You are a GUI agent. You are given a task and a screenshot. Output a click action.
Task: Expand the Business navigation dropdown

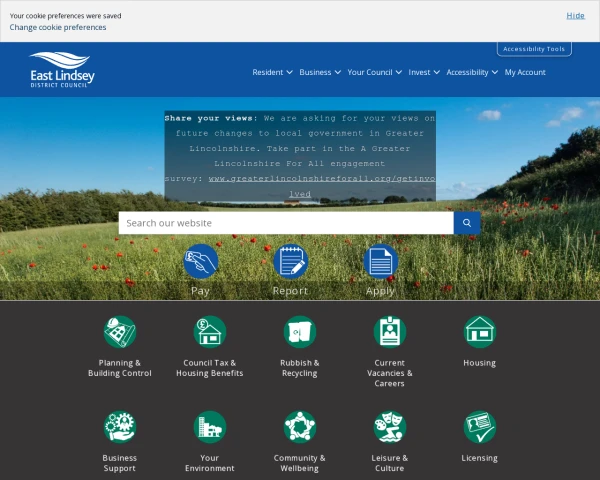point(319,72)
